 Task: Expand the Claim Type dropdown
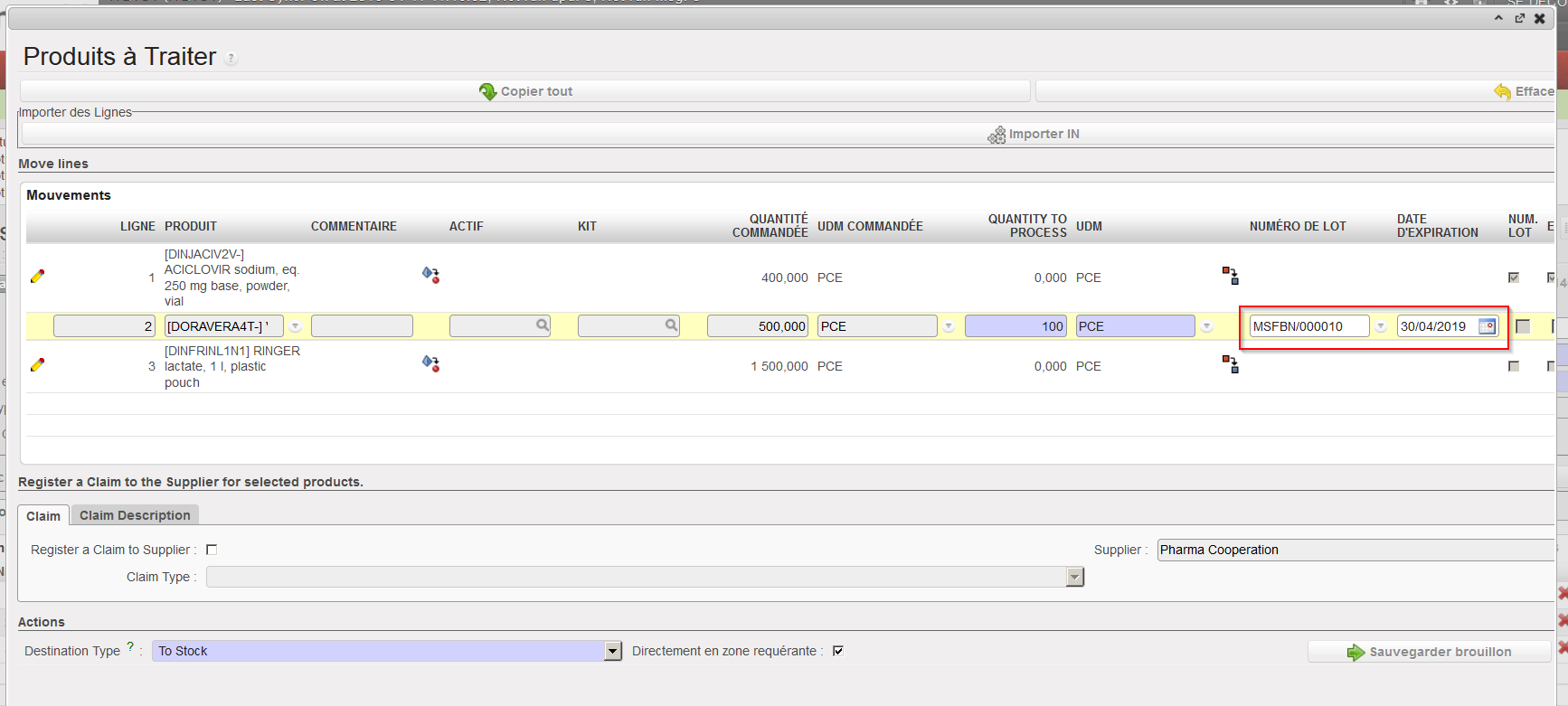(x=1074, y=577)
